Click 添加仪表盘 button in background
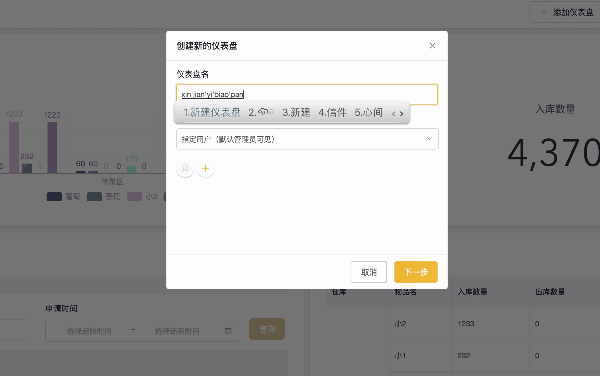 point(566,12)
